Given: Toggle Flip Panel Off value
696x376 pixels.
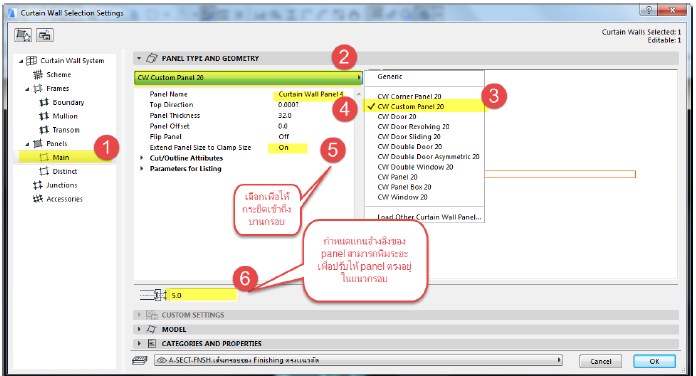Looking at the screenshot, I should click(x=284, y=137).
